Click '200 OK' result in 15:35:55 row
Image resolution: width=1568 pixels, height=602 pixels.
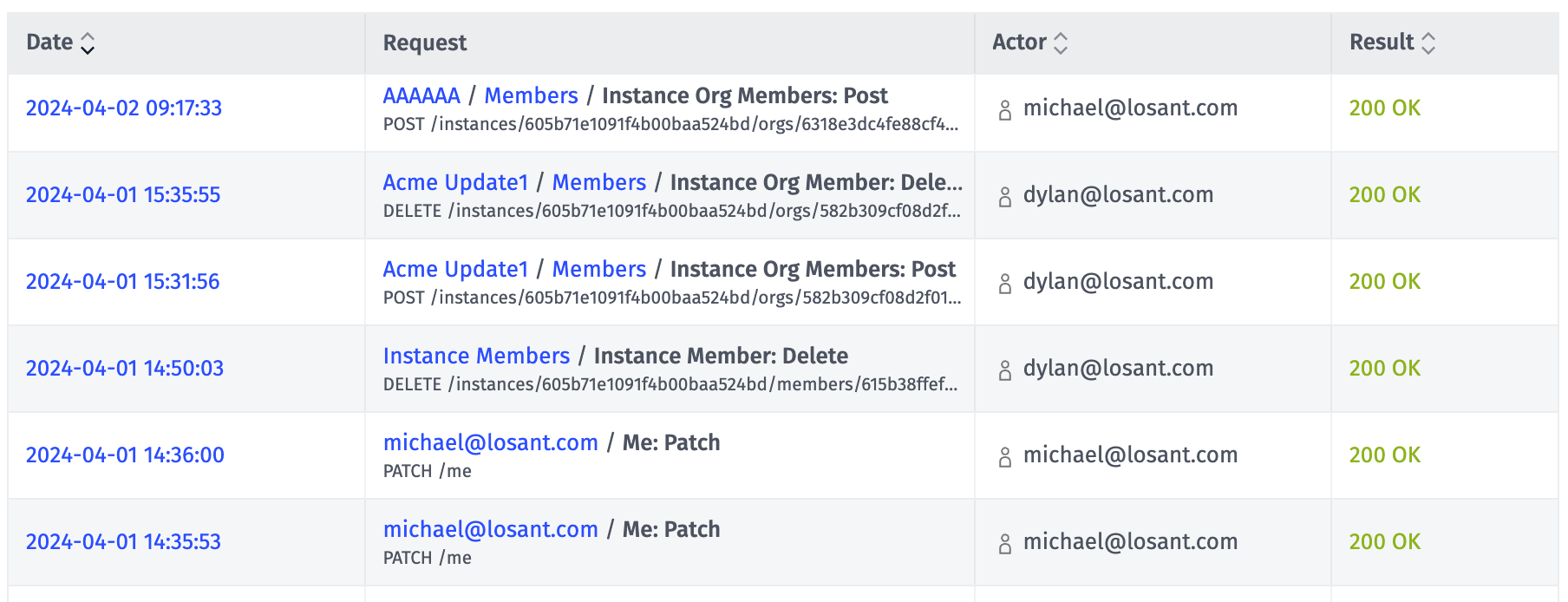click(x=1385, y=194)
